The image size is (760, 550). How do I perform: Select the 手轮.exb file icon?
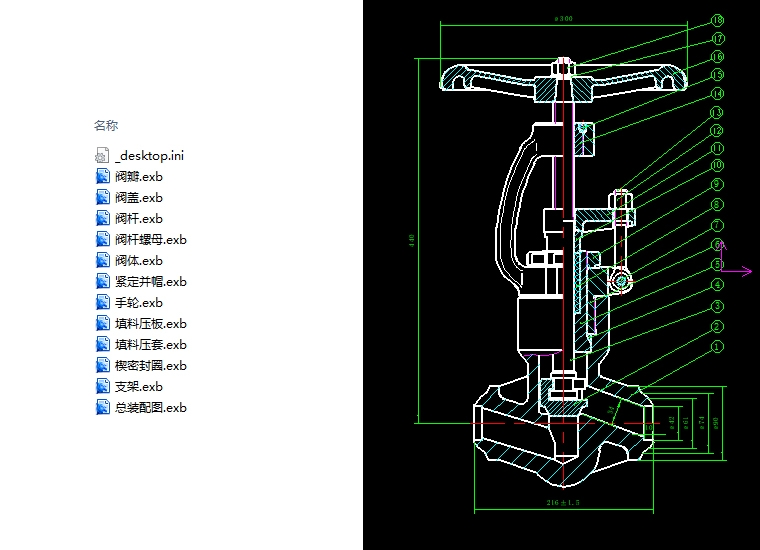coord(102,302)
